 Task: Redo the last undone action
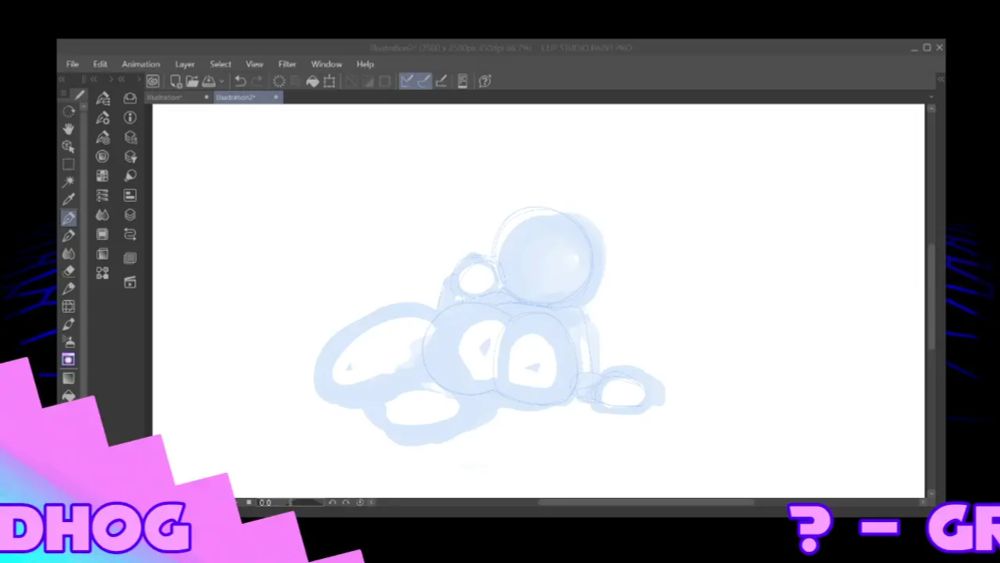tap(257, 81)
